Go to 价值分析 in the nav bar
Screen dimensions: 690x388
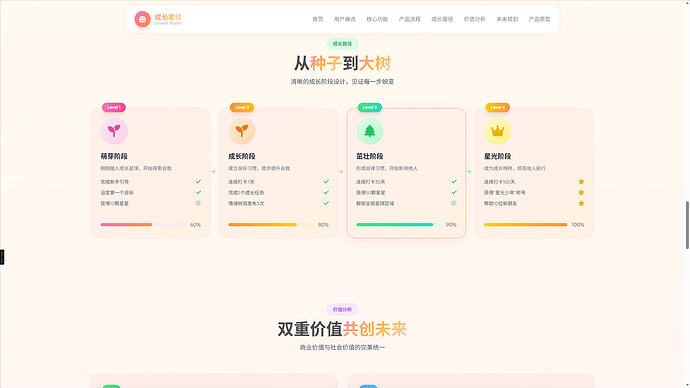coord(474,19)
